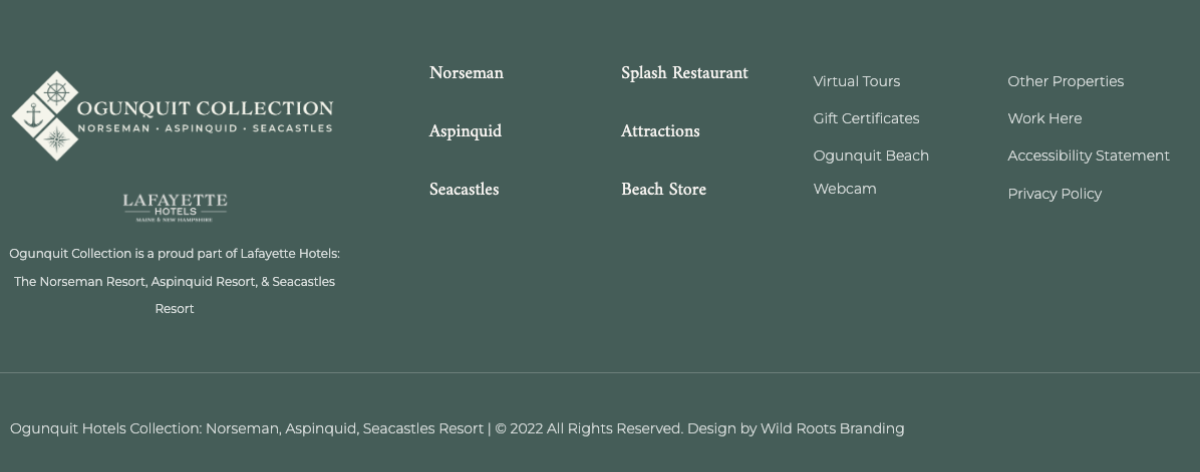Visit the Splash Restaurant page
Image resolution: width=1200 pixels, height=472 pixels.
(684, 73)
